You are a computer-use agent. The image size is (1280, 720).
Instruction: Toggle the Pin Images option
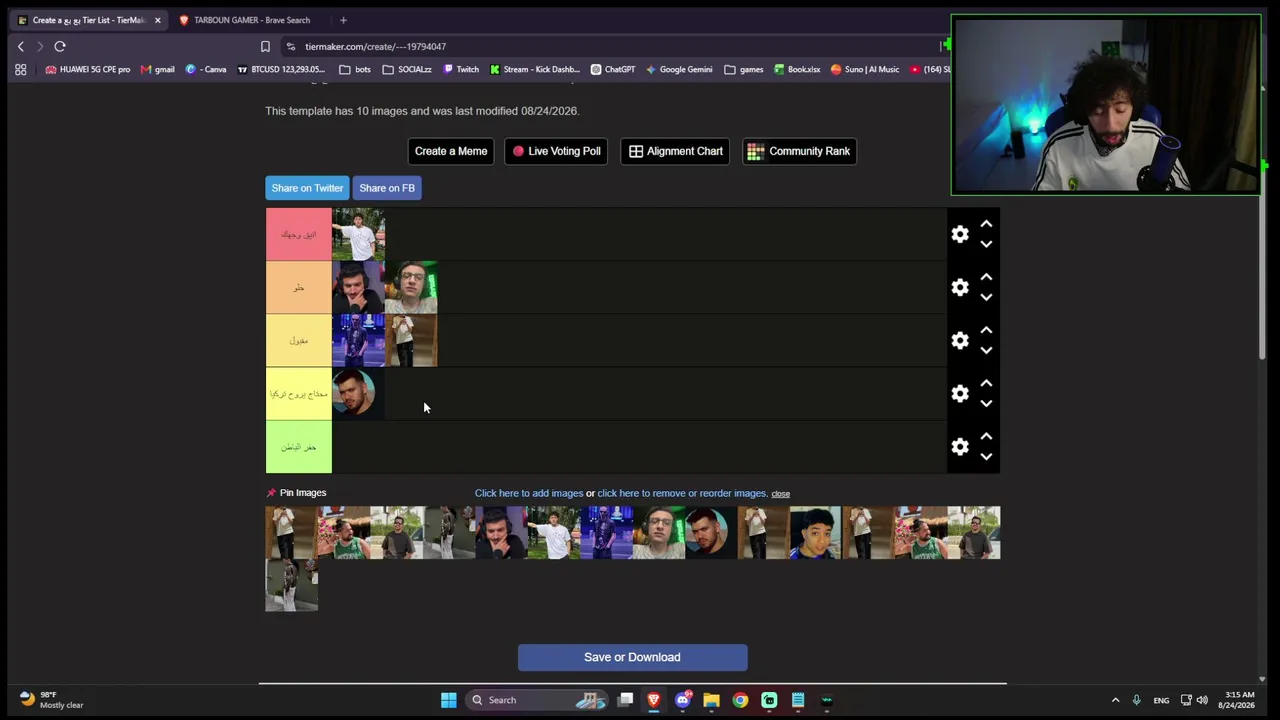pyautogui.click(x=296, y=493)
